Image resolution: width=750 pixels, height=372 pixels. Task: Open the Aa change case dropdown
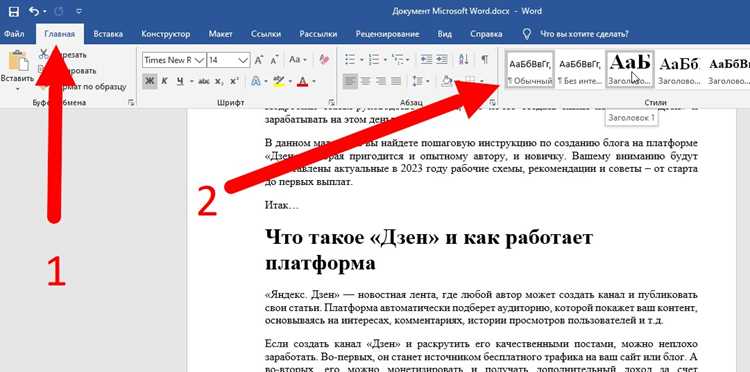[298, 60]
